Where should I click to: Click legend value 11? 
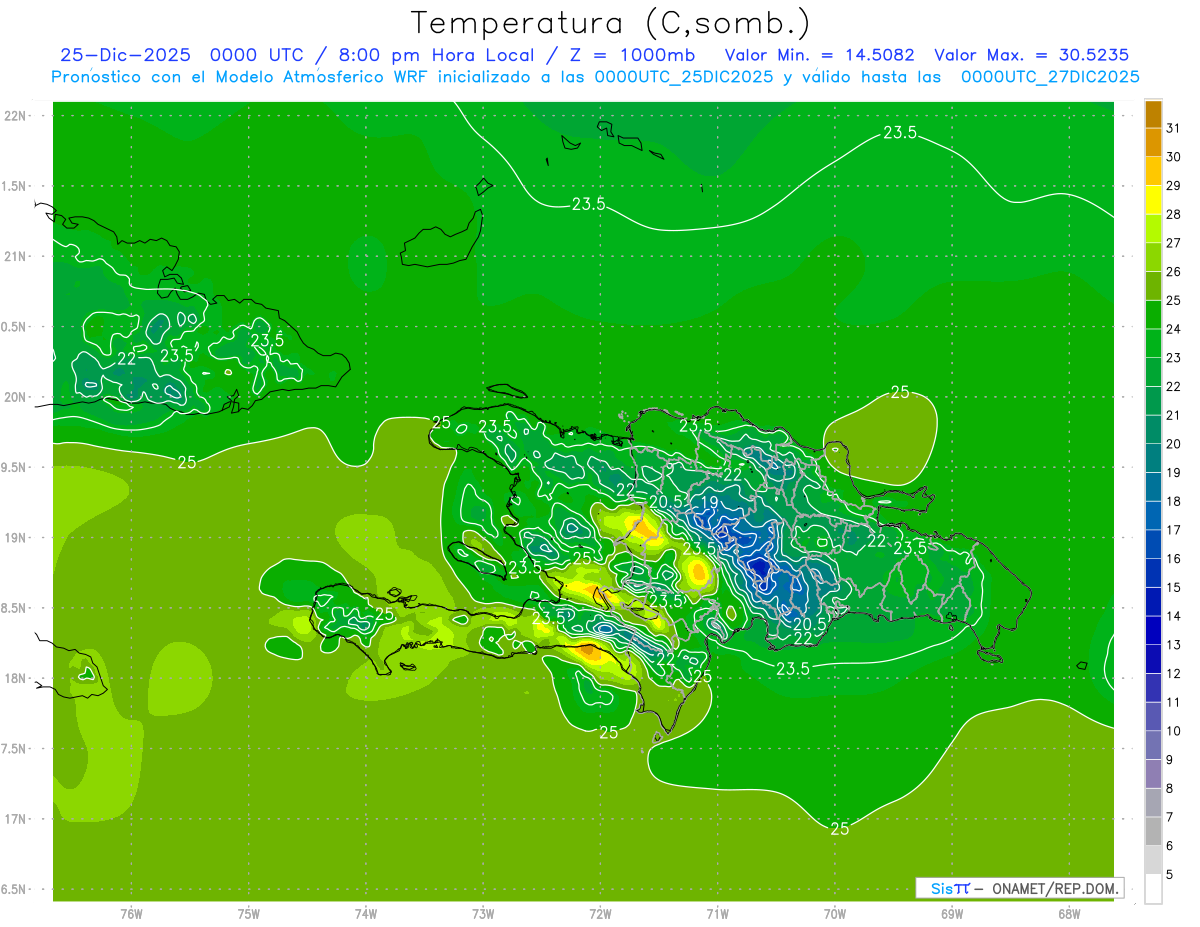(x=1173, y=702)
